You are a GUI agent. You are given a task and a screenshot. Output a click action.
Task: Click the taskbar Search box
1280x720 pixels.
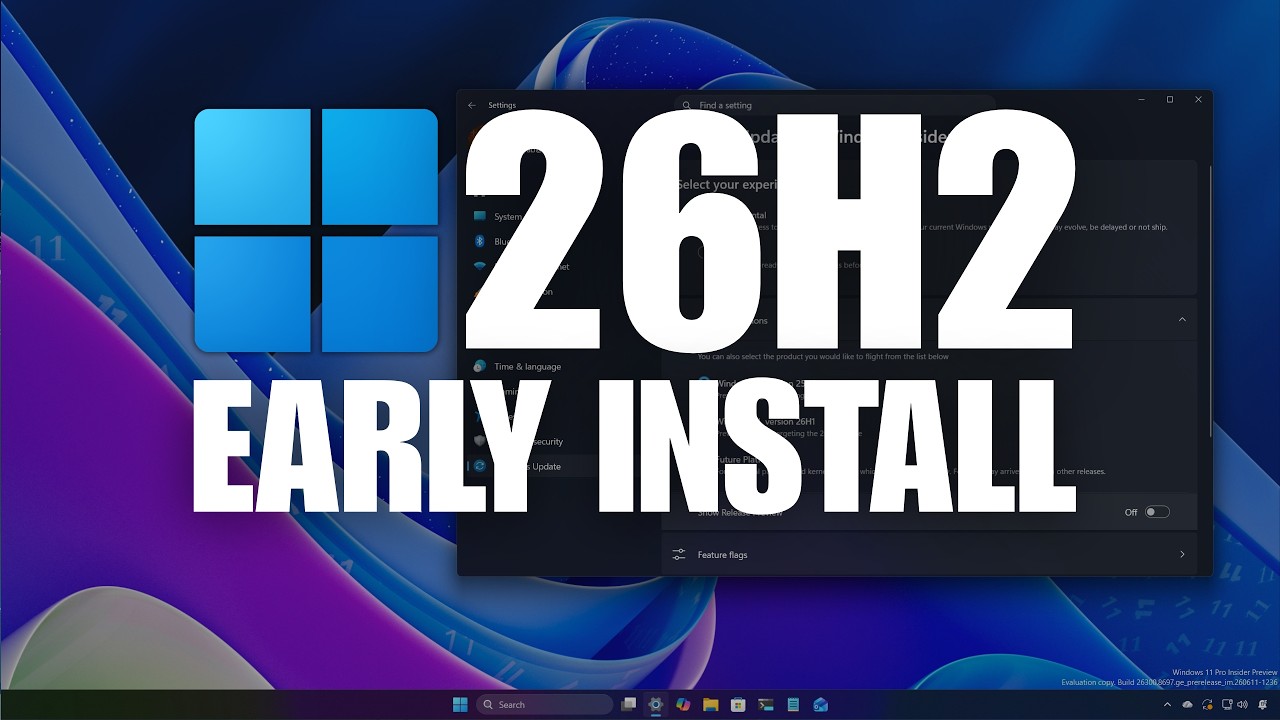545,704
